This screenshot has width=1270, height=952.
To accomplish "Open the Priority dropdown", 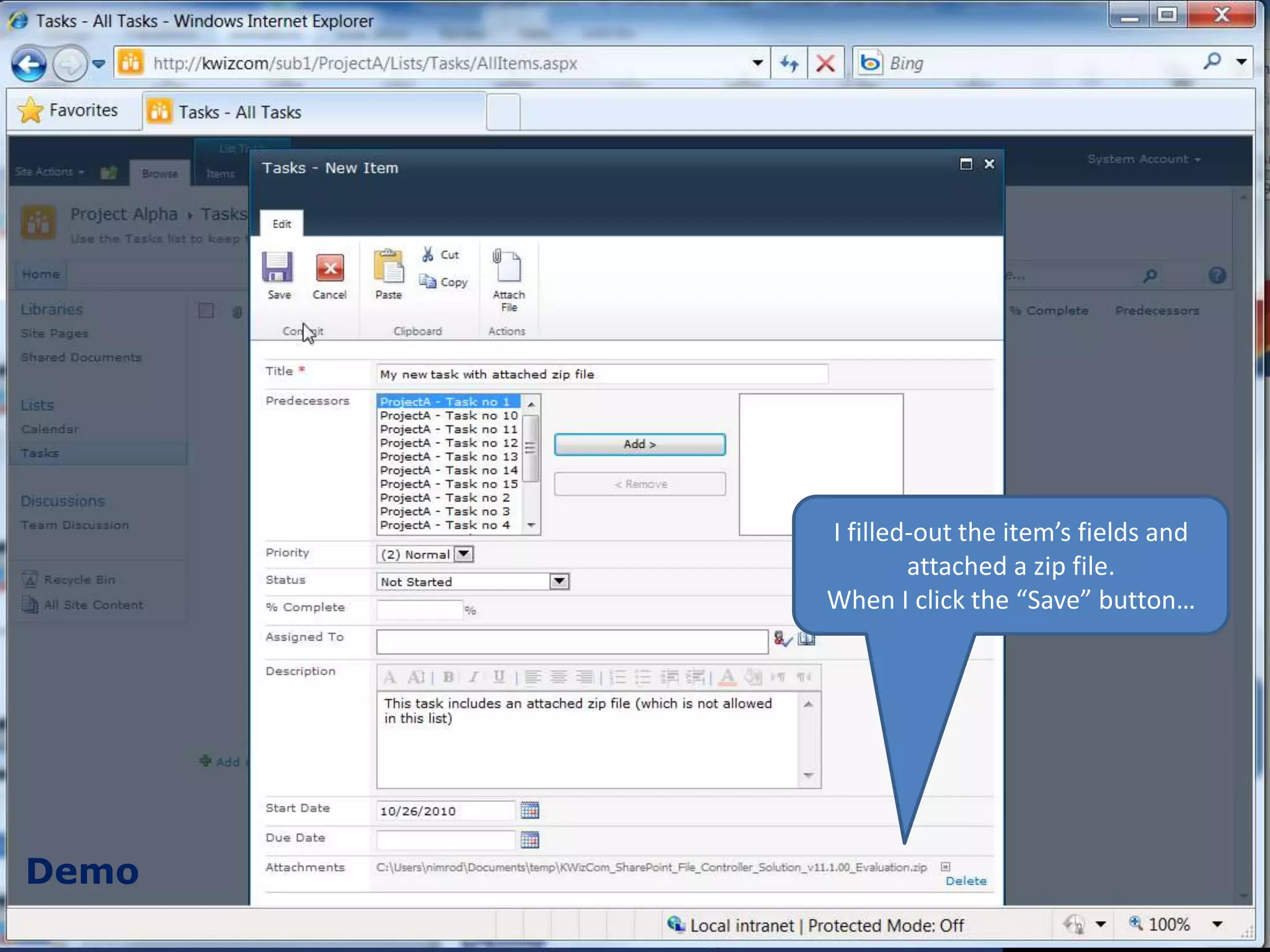I will pyautogui.click(x=463, y=553).
